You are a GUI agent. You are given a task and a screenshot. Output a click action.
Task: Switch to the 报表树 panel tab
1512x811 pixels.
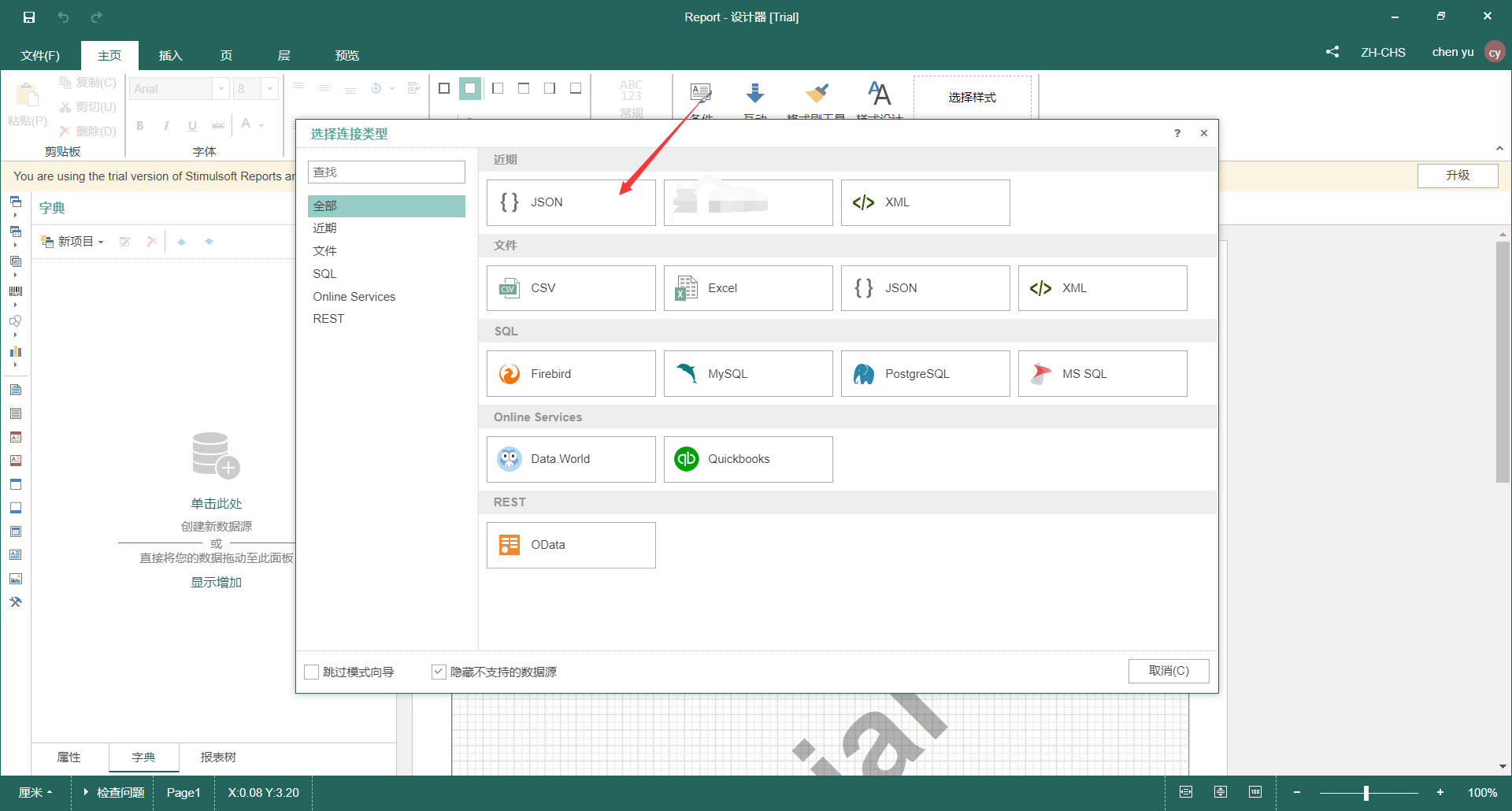(x=218, y=757)
